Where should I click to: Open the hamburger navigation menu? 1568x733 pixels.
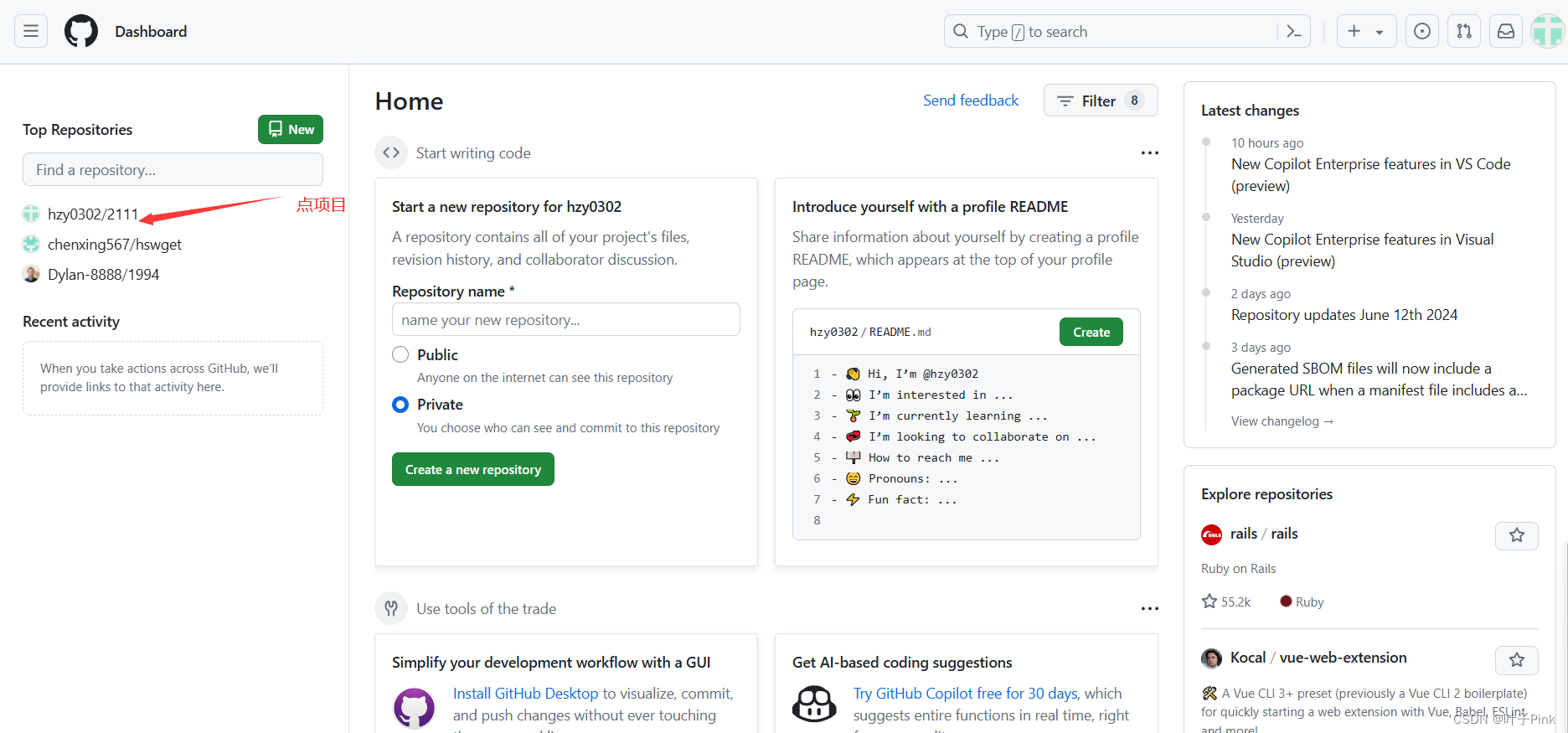(x=31, y=31)
